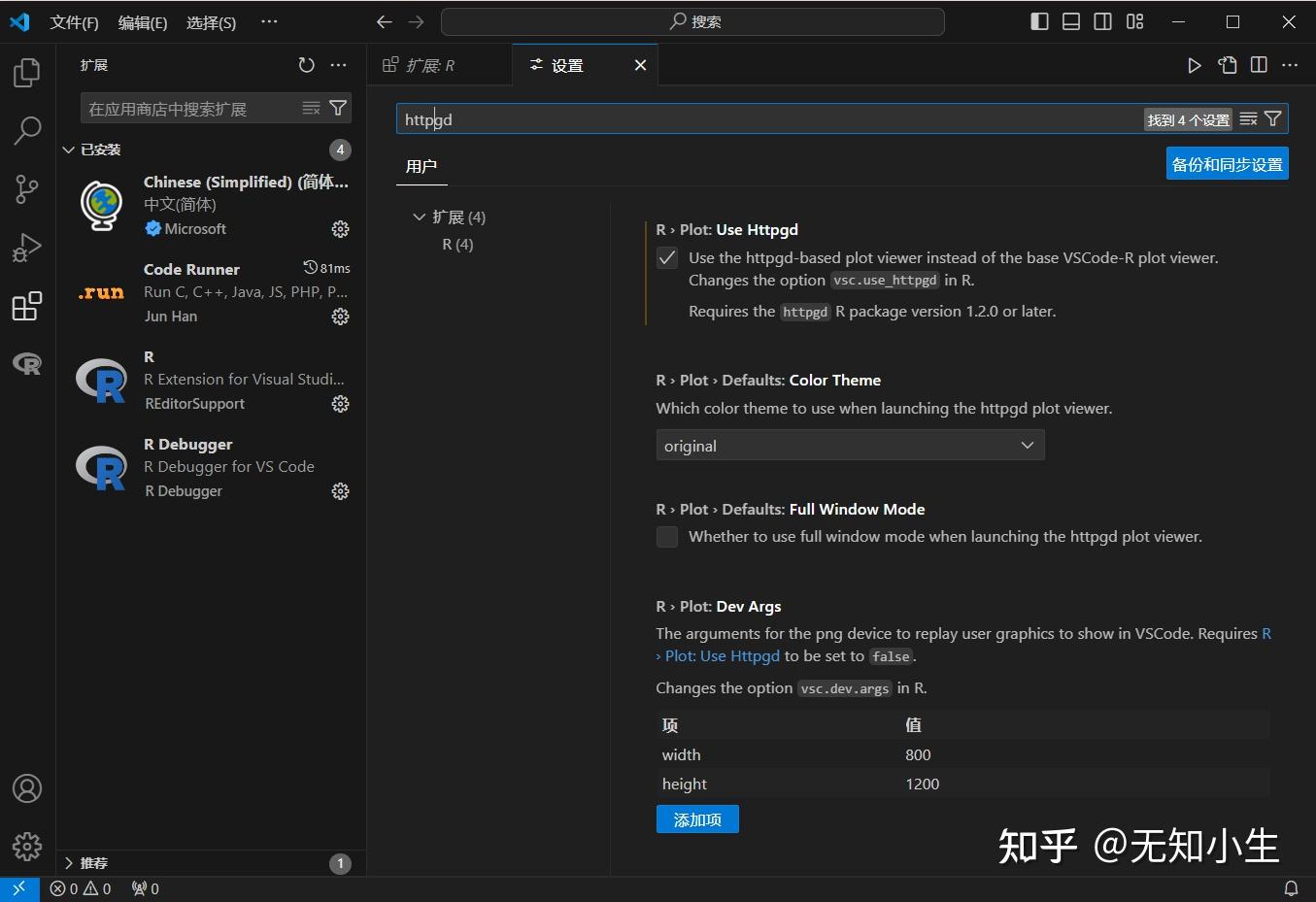1316x902 pixels.
Task: Click the 添加项 button under Dev Args
Action: tap(696, 819)
